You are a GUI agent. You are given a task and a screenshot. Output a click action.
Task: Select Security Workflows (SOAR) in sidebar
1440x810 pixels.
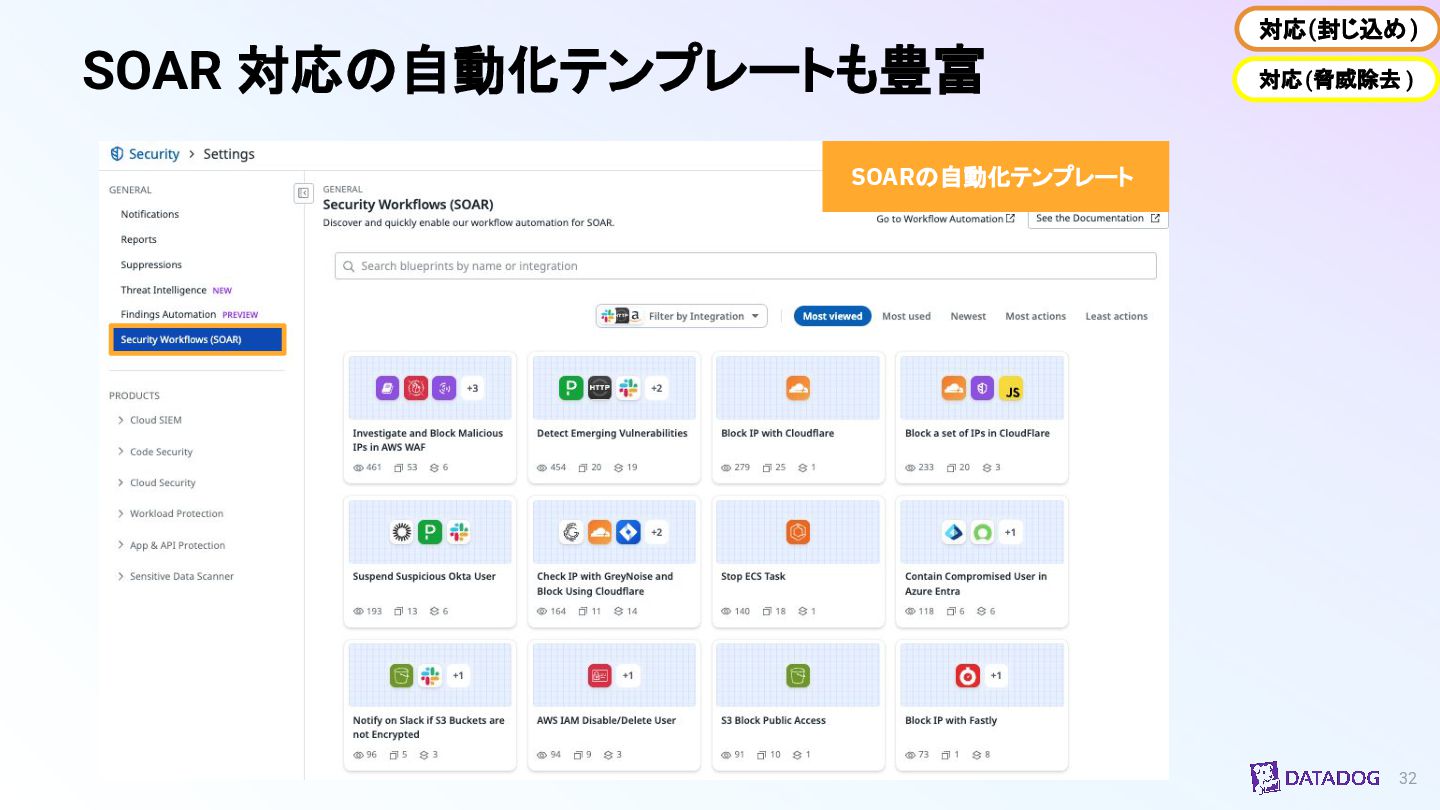198,339
